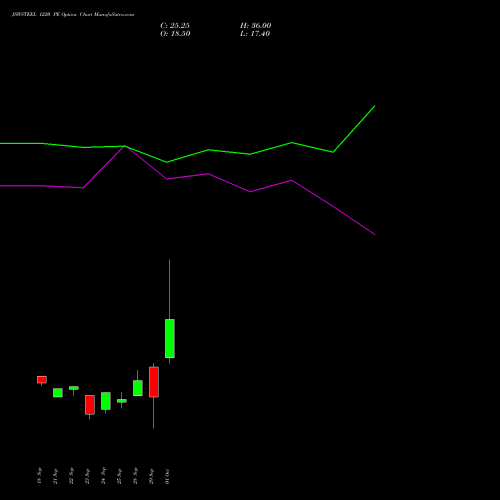Click the falling end of the purple line
Image resolution: width=500 pixels, height=500 pixels.
coord(375,234)
